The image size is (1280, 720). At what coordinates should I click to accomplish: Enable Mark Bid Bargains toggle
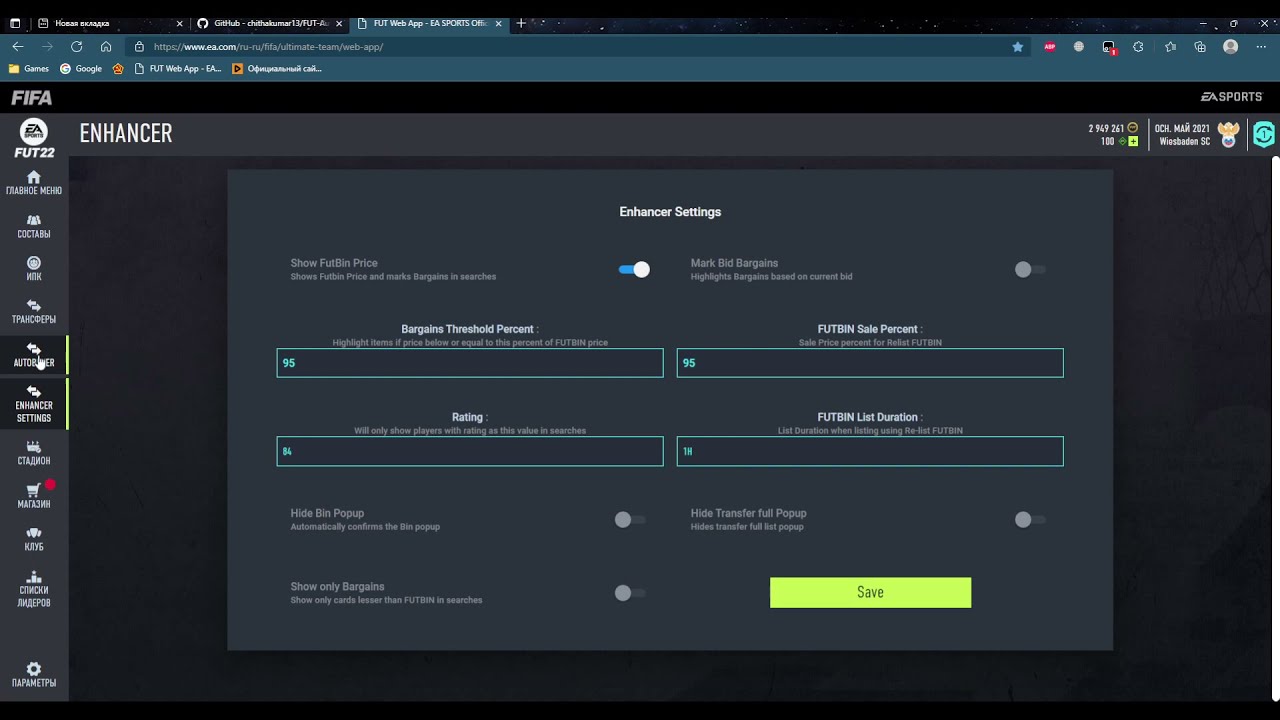[x=1030, y=269]
